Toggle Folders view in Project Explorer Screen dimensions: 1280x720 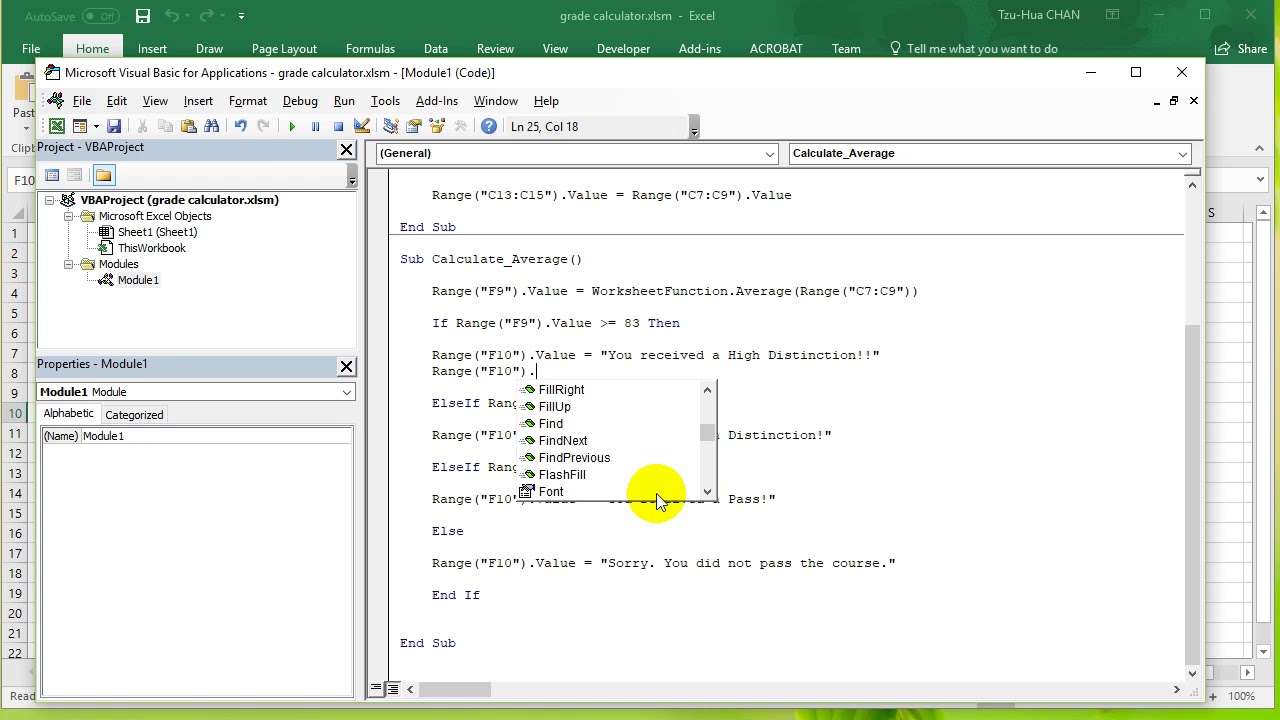tap(104, 175)
